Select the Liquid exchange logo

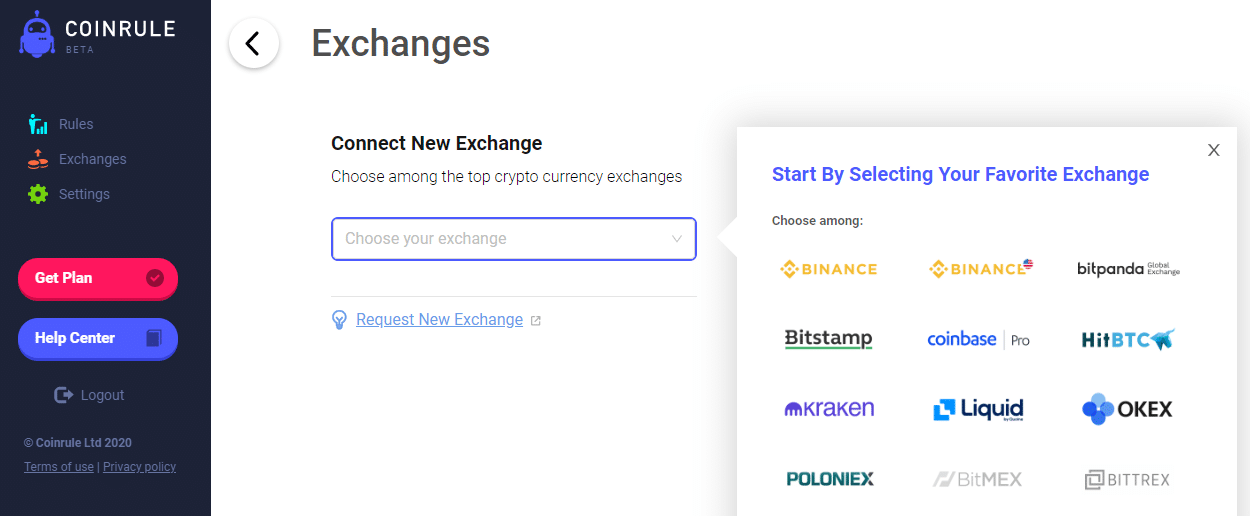978,409
